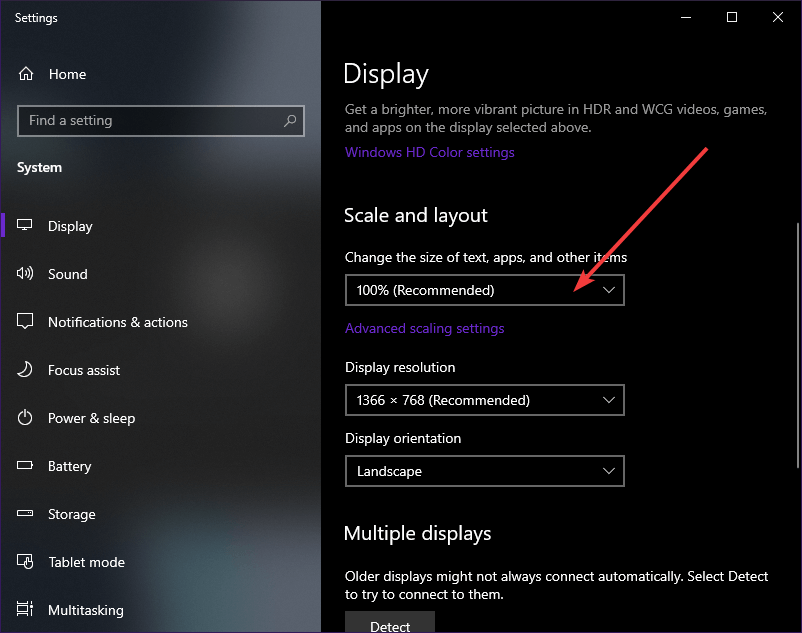Click the Sound speaker icon
Image resolution: width=802 pixels, height=633 pixels.
26,274
